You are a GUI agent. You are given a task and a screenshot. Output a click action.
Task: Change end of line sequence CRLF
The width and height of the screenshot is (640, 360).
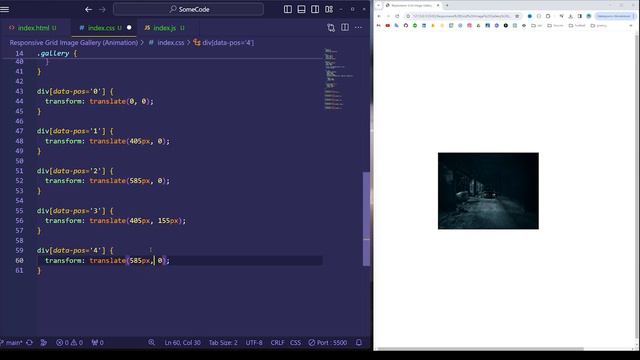coord(277,342)
